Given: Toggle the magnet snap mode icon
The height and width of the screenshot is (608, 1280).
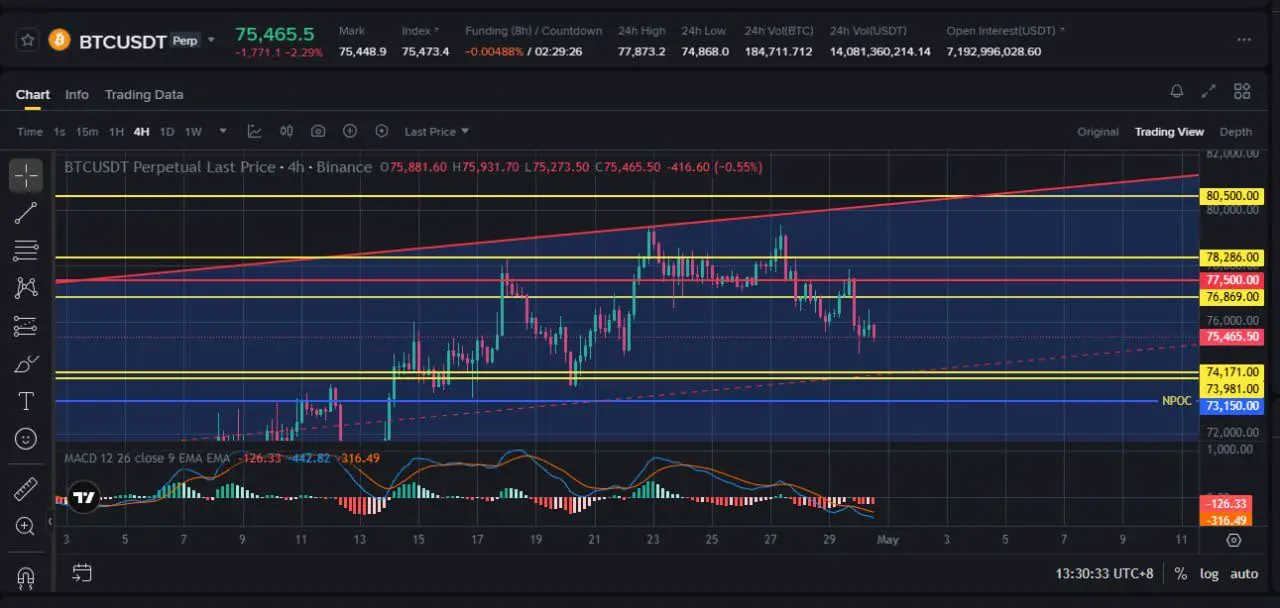Looking at the screenshot, I should 26,578.
